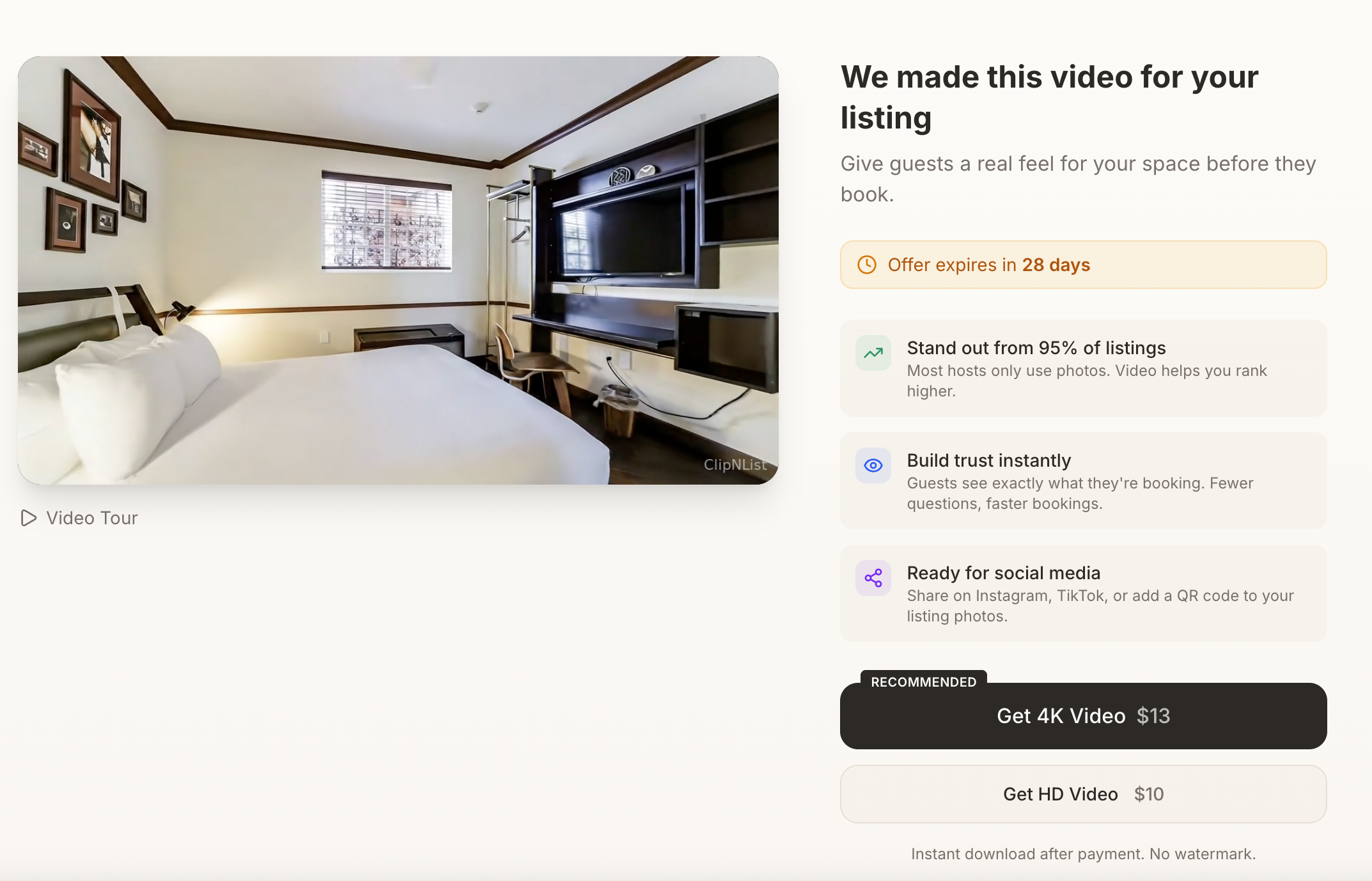This screenshot has width=1372, height=881.
Task: Click the eye icon beside Build trust instantly
Action: click(873, 465)
